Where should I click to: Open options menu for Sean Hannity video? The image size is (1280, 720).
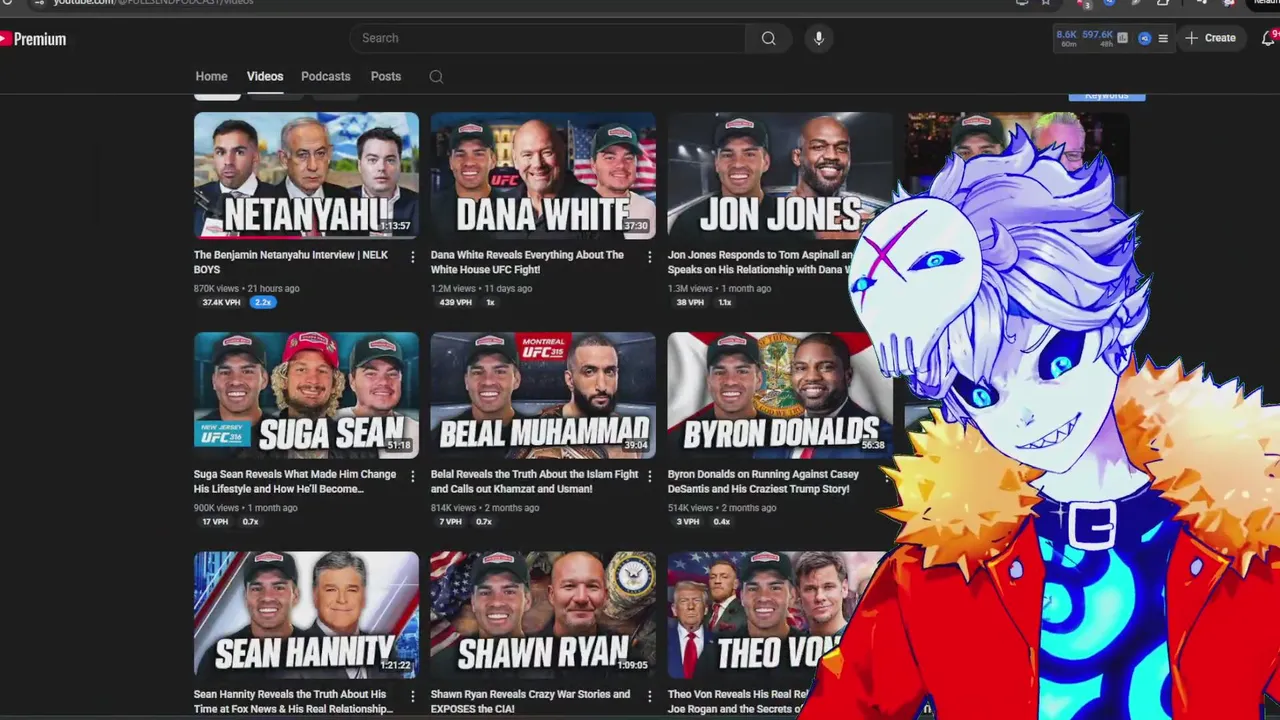click(412, 696)
